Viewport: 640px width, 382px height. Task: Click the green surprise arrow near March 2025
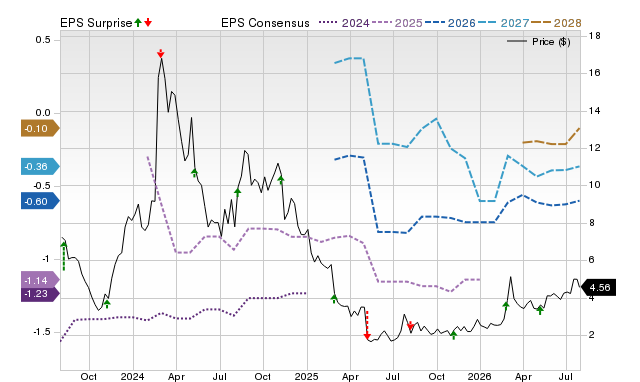tap(334, 299)
